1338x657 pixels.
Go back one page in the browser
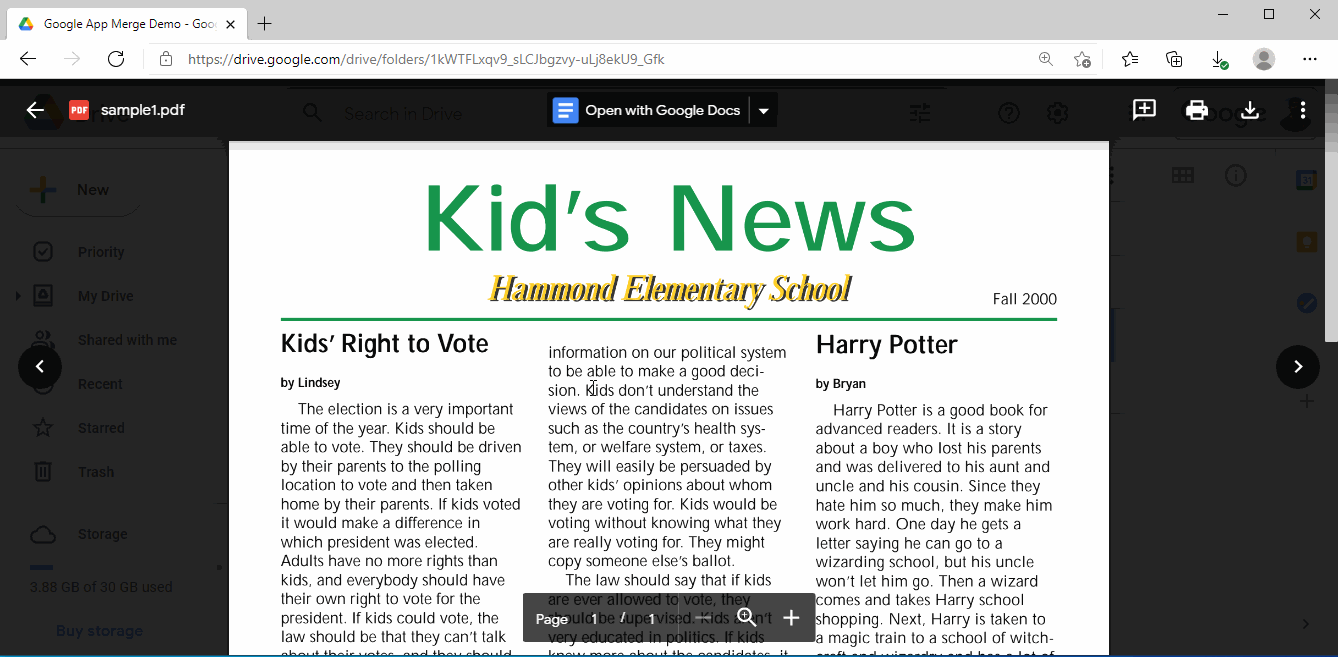pyautogui.click(x=28, y=59)
